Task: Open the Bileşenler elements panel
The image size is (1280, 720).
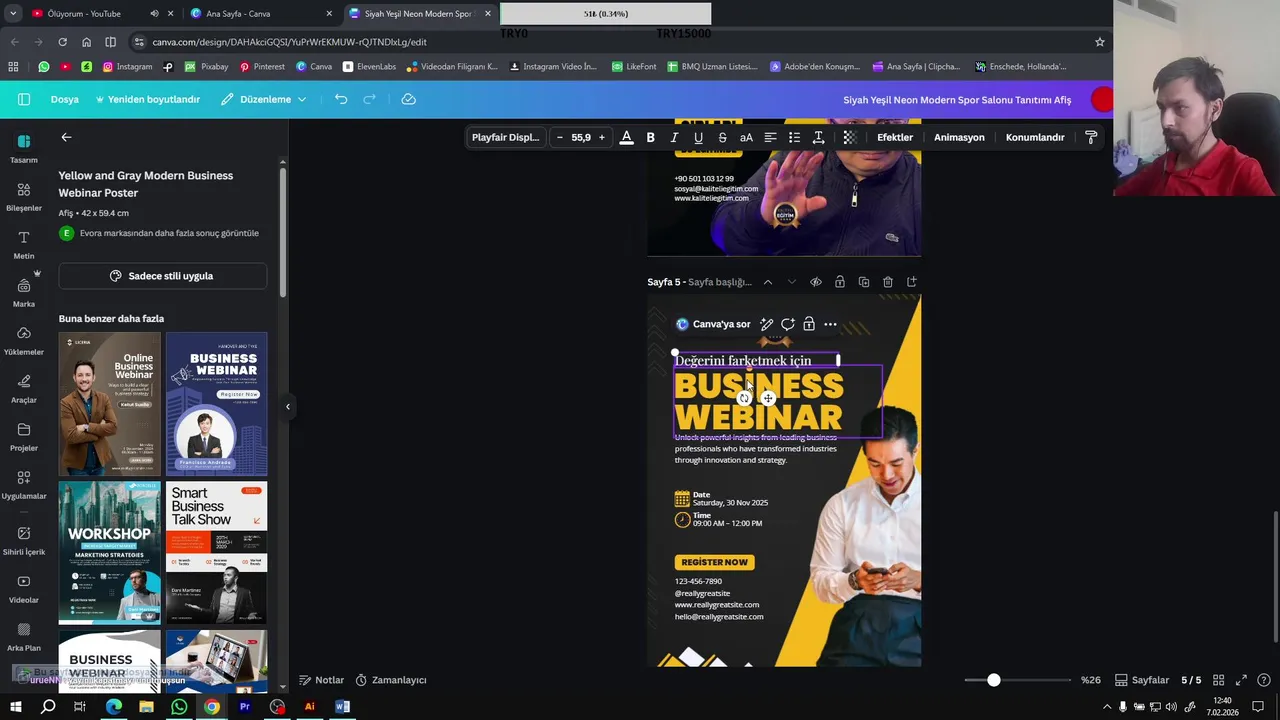Action: [24, 196]
